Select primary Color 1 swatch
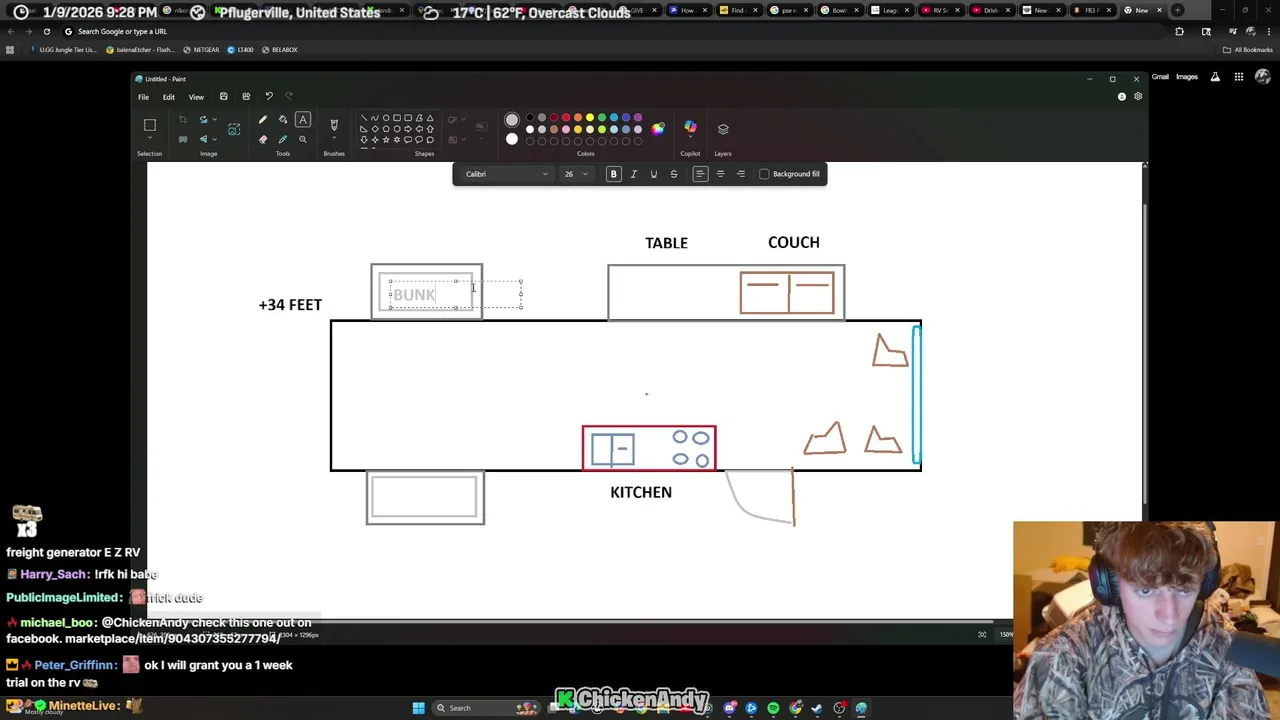The image size is (1280, 720). click(x=512, y=120)
